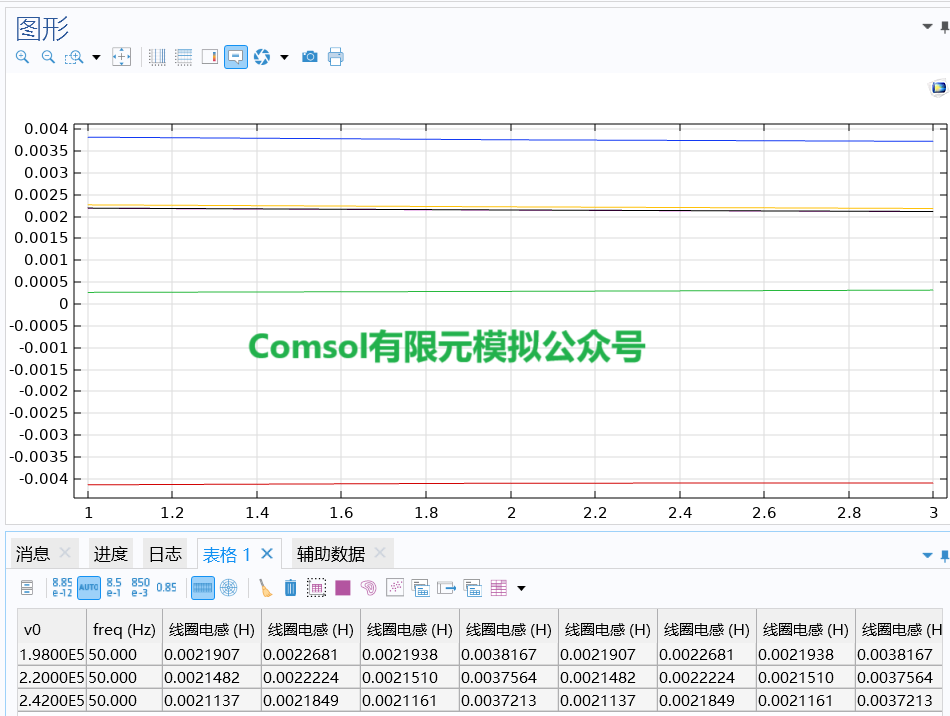This screenshot has height=716, width=950.
Task: Select first 0.0021137 table cell
Action: pos(211,701)
